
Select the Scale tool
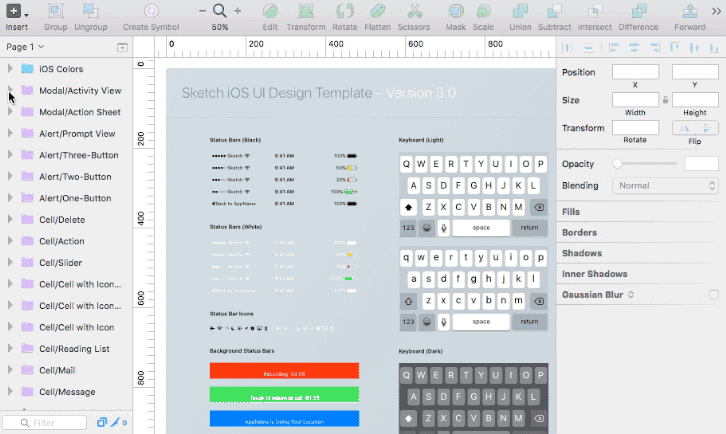483,11
